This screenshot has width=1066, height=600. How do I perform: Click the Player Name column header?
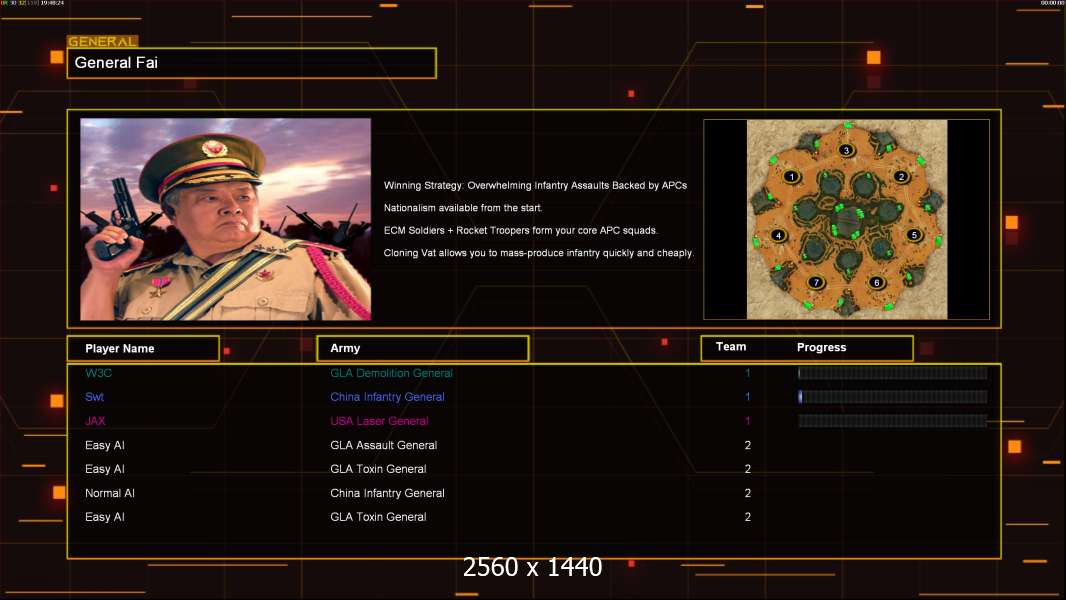(143, 349)
